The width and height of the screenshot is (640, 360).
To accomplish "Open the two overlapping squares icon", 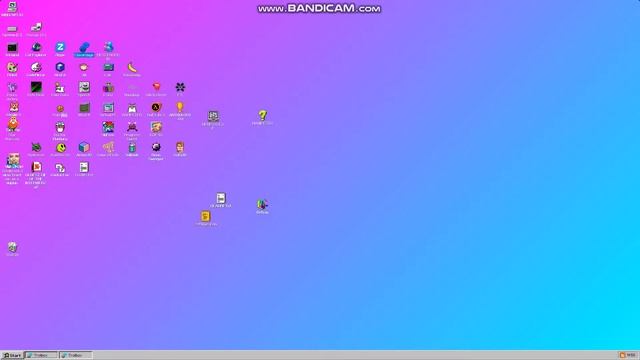I will coord(60,167).
